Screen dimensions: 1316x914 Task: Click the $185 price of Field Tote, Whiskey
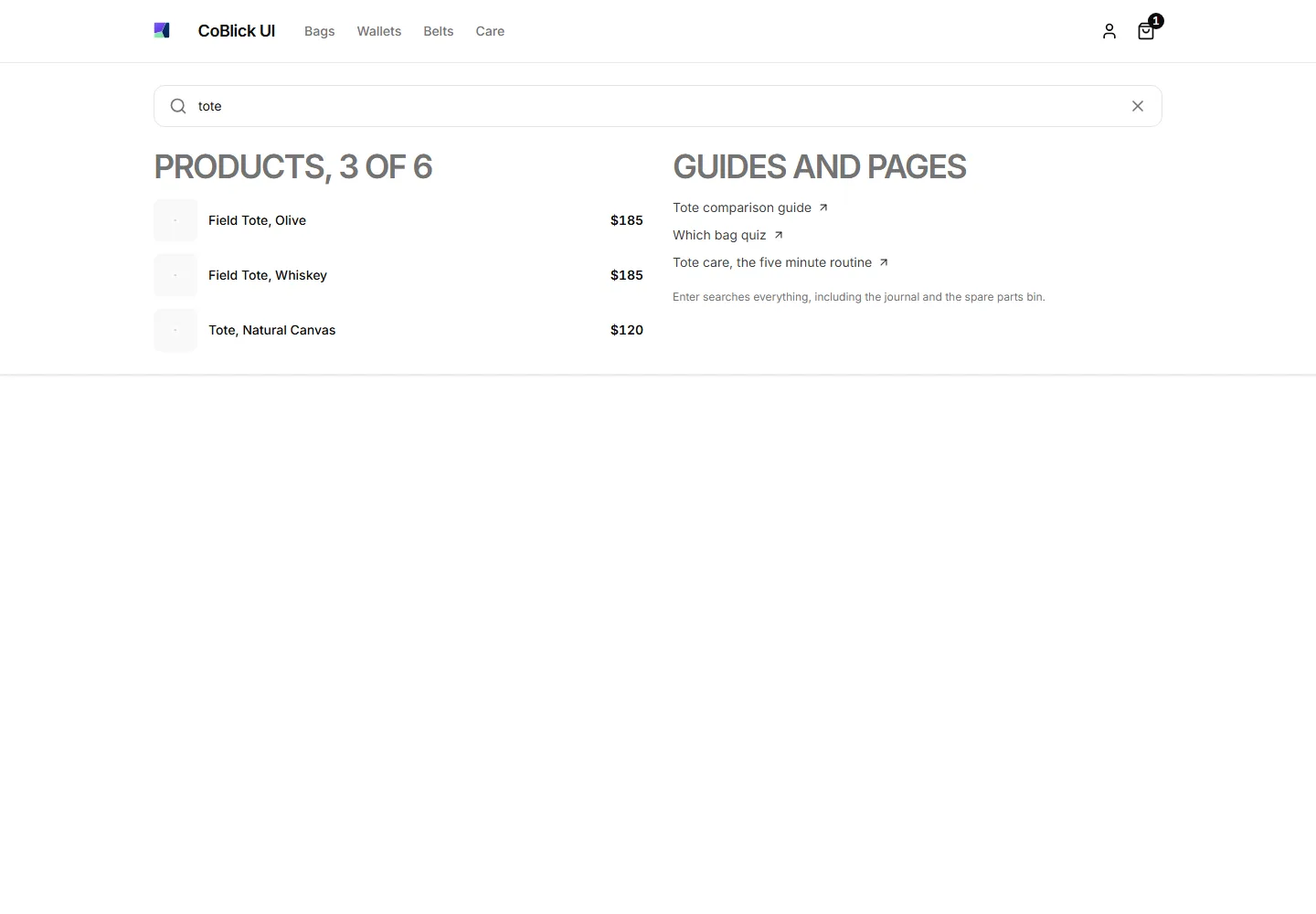[627, 275]
